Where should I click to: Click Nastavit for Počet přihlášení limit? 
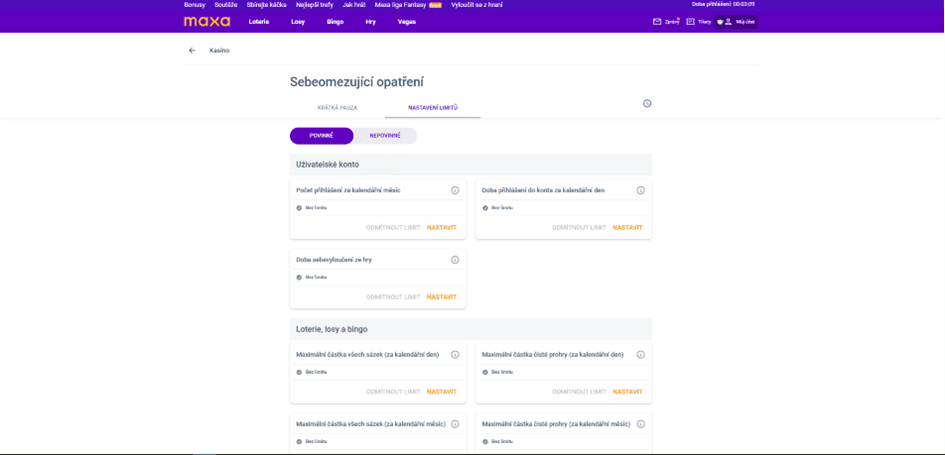point(442,228)
